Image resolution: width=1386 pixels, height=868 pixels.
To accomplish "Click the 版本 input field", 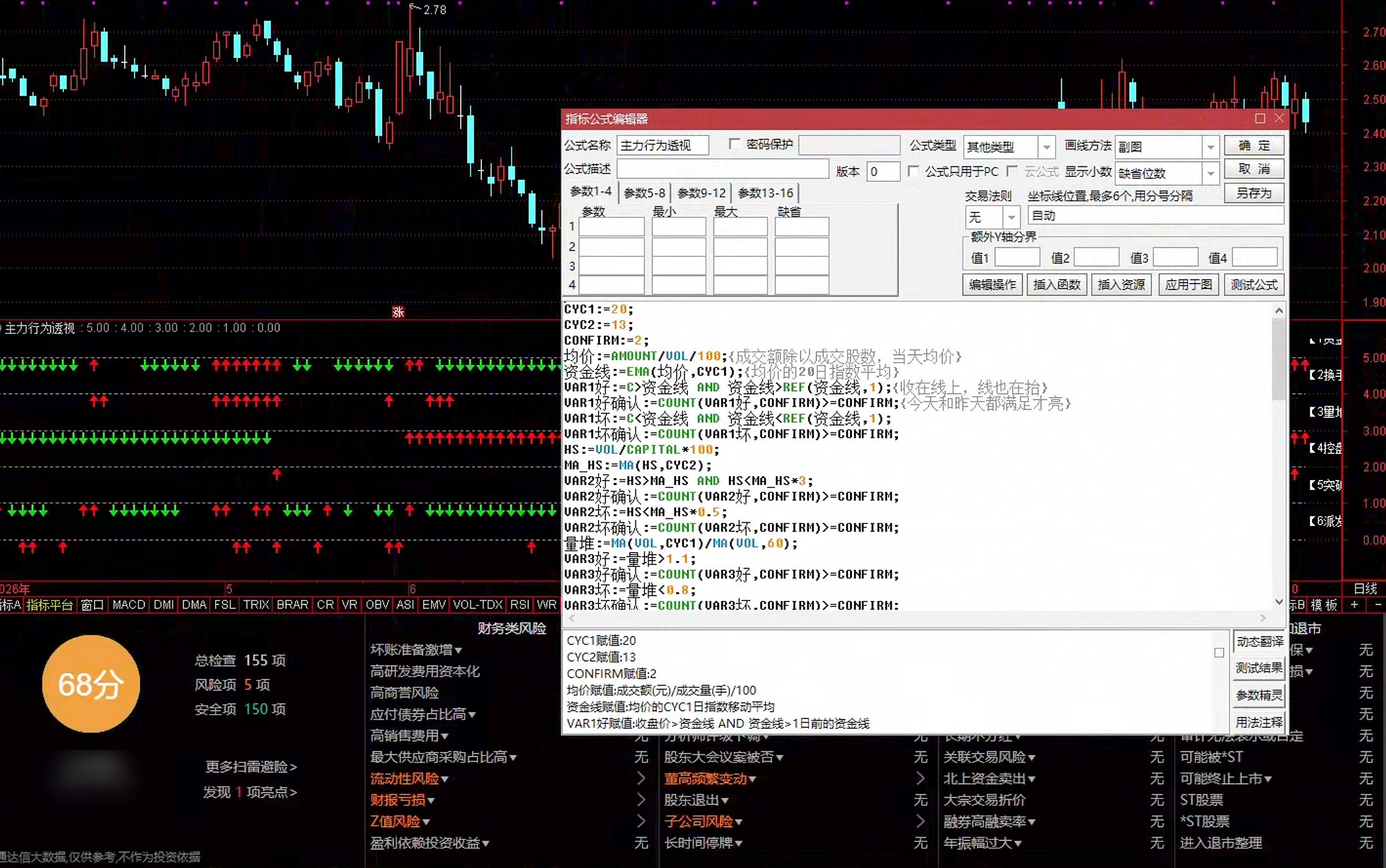I will click(x=883, y=171).
